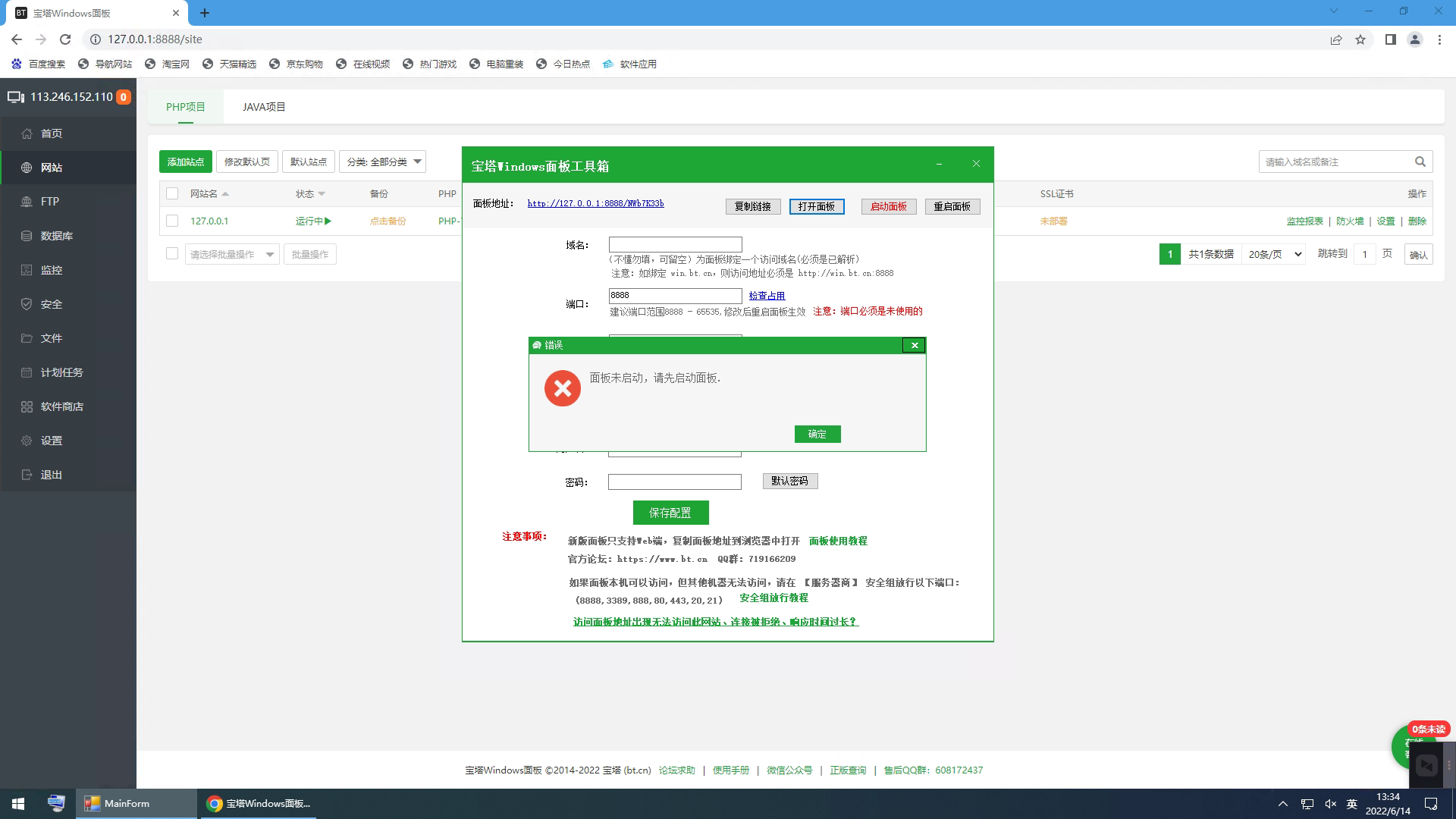Switch to MainForm in the taskbar
The image size is (1456, 819).
pos(136,804)
